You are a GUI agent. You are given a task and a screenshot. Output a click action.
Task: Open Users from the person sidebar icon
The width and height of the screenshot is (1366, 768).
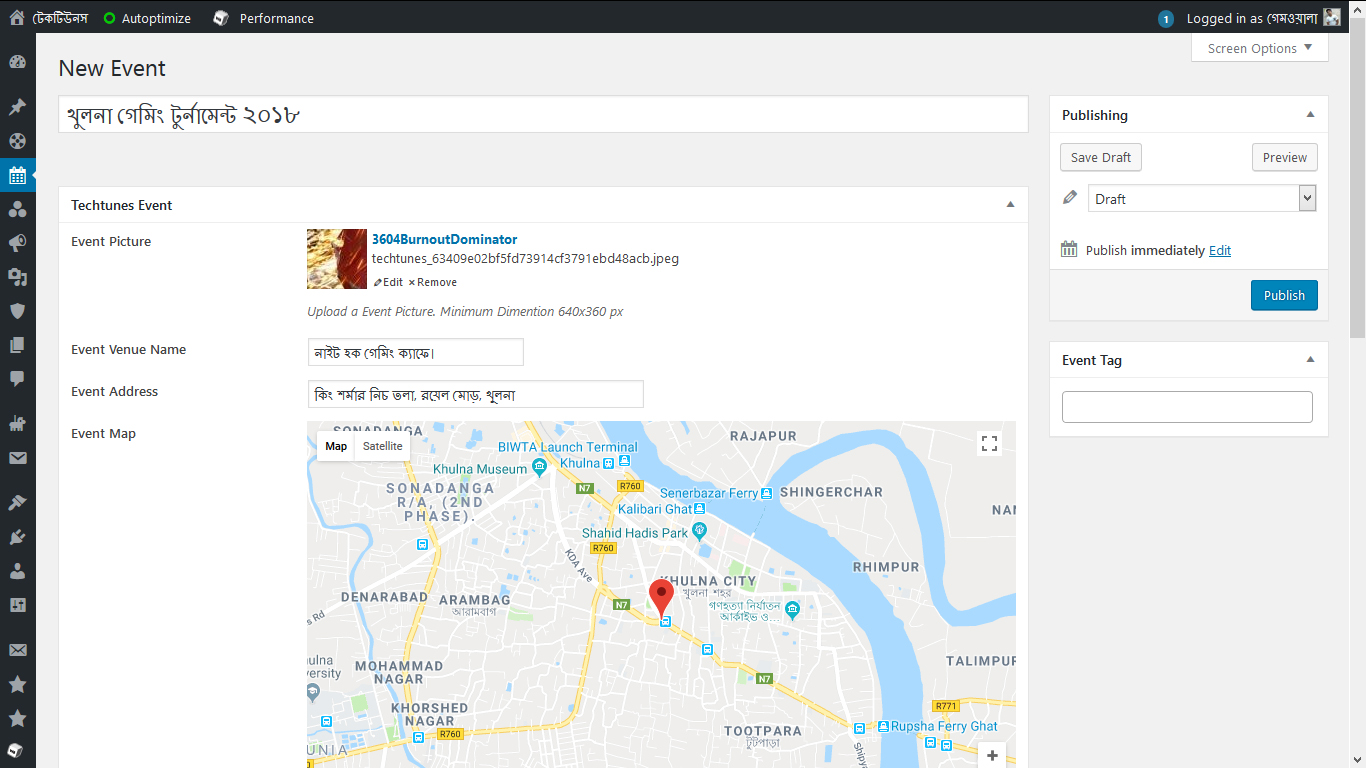pyautogui.click(x=17, y=571)
